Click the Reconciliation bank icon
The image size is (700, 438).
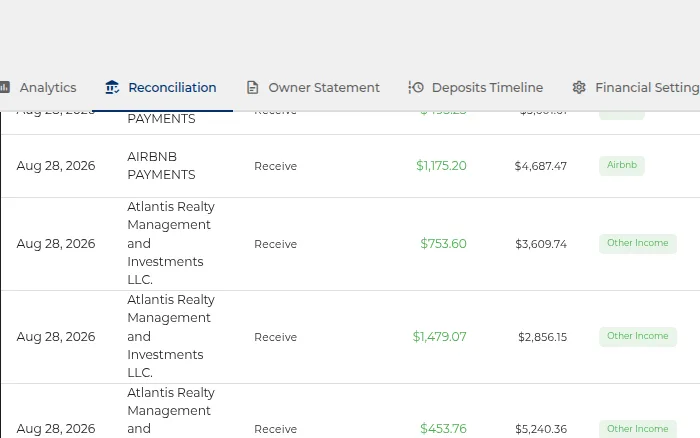112,88
